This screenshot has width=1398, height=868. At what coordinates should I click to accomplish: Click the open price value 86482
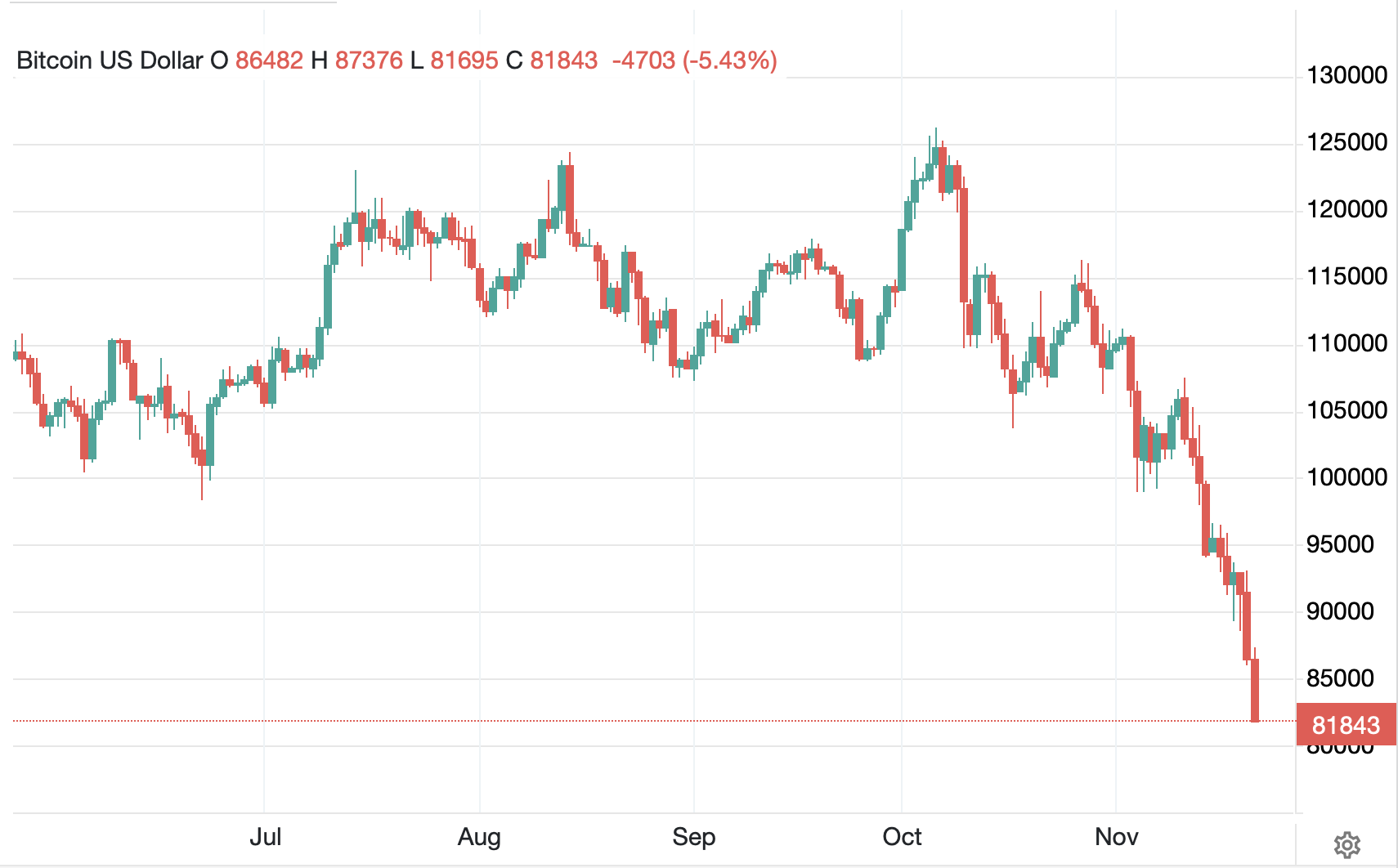point(269,60)
